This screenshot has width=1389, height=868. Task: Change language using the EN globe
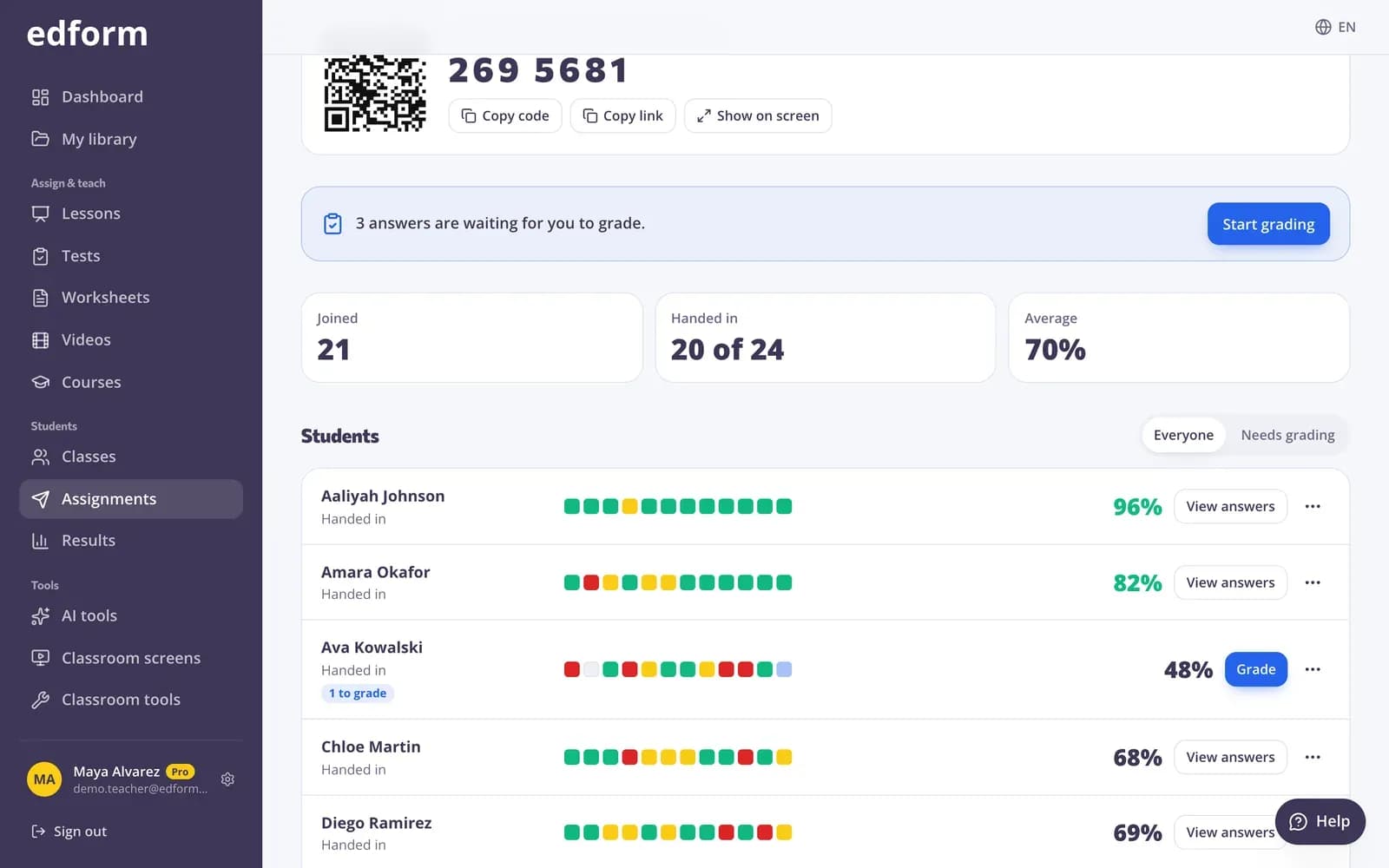[1334, 27]
